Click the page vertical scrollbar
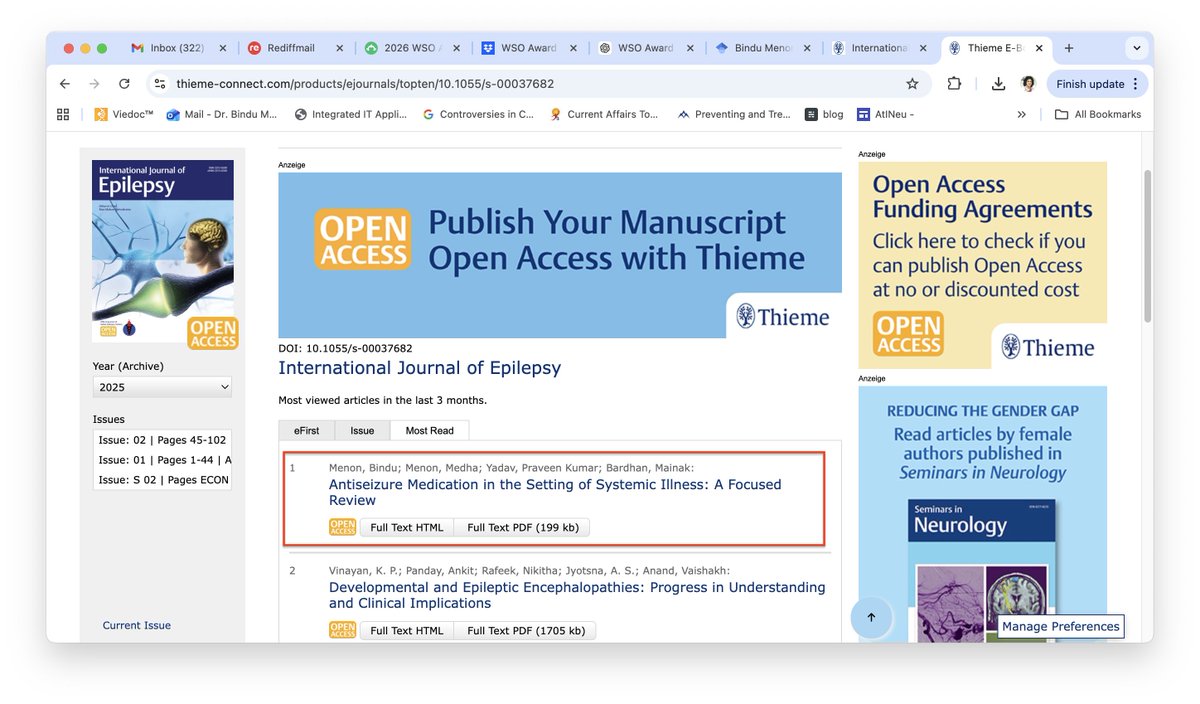1200x704 pixels. [1147, 245]
